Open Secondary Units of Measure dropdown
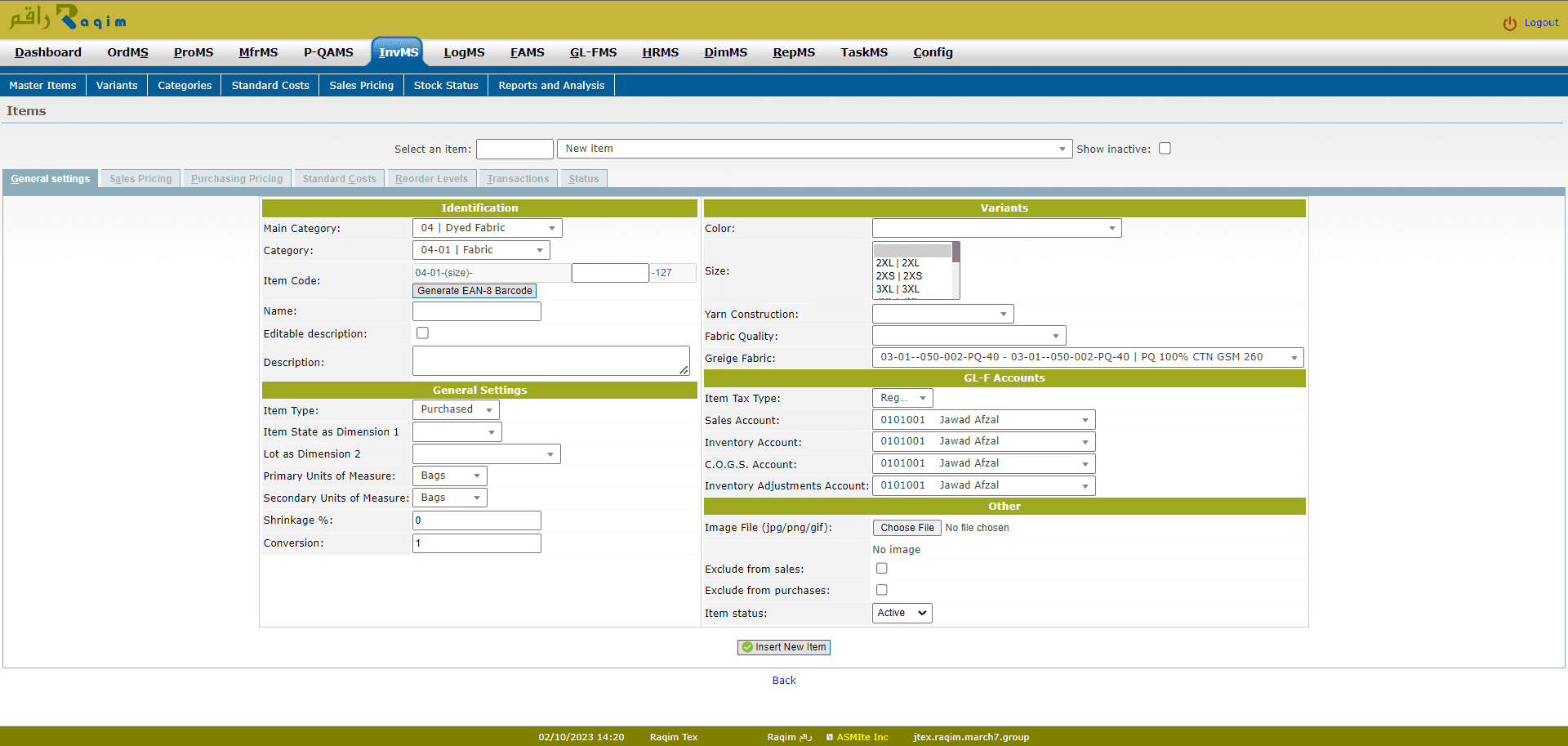 [x=450, y=498]
